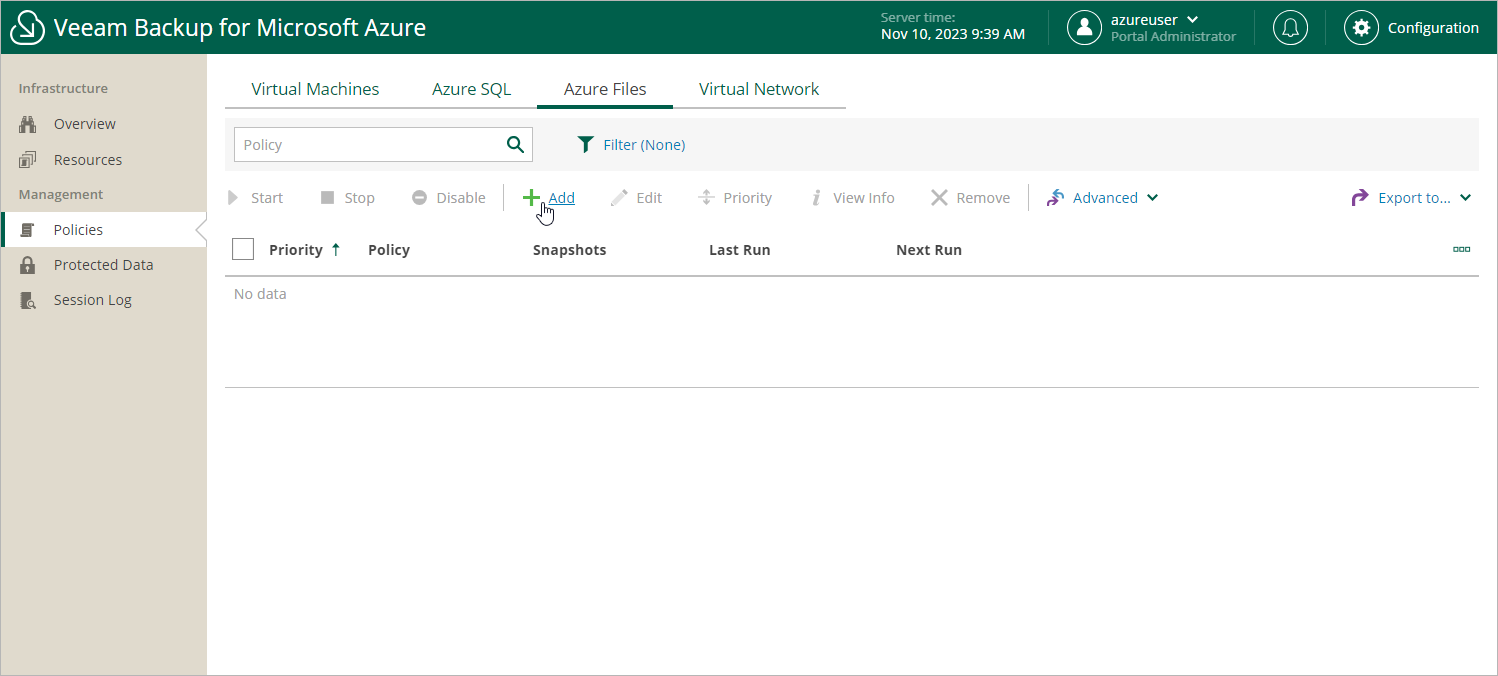
Task: Click the Configuration label
Action: [x=1433, y=28]
